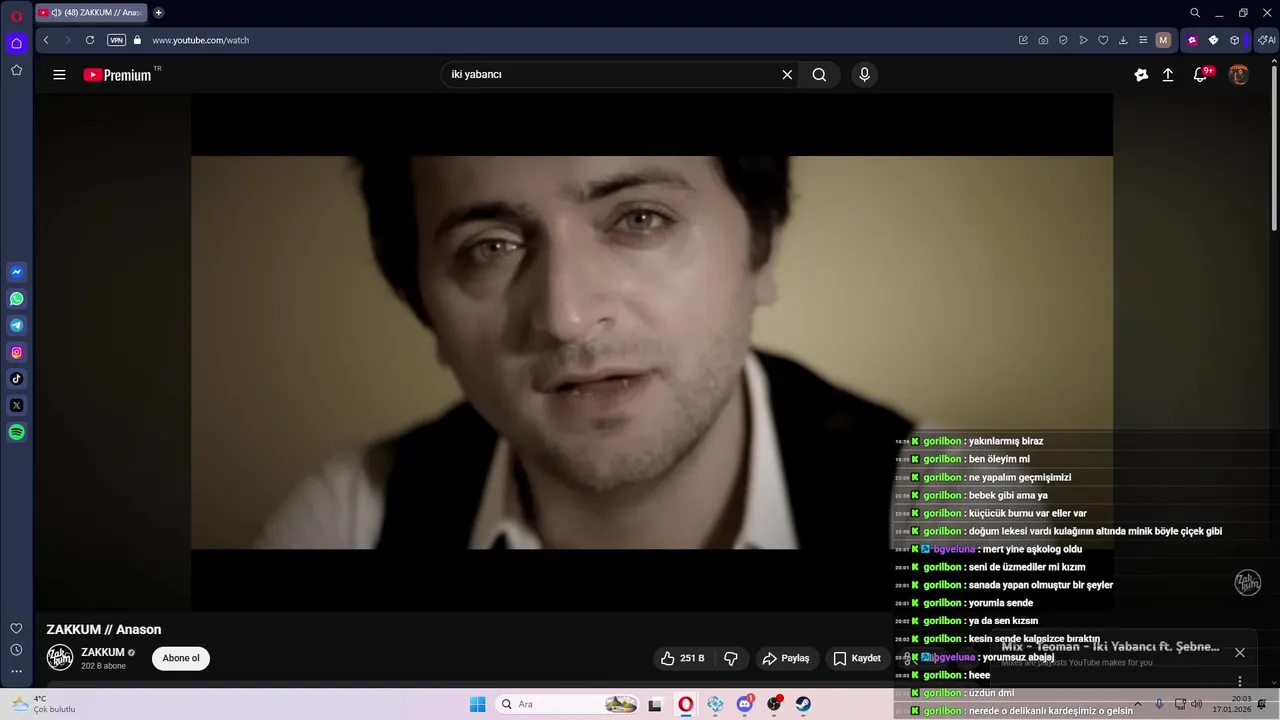The image size is (1280, 720).
Task: Close the Mix playlist panel with X
Action: 1240,652
